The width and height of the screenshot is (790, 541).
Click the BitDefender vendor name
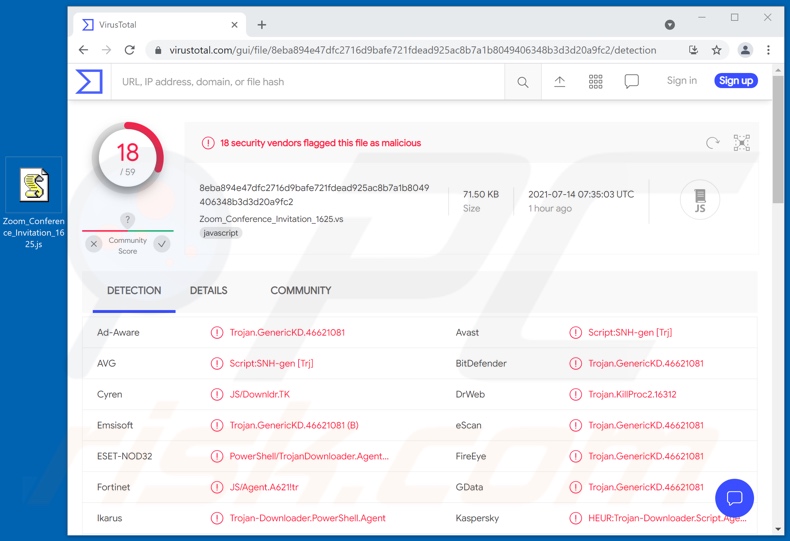point(481,364)
